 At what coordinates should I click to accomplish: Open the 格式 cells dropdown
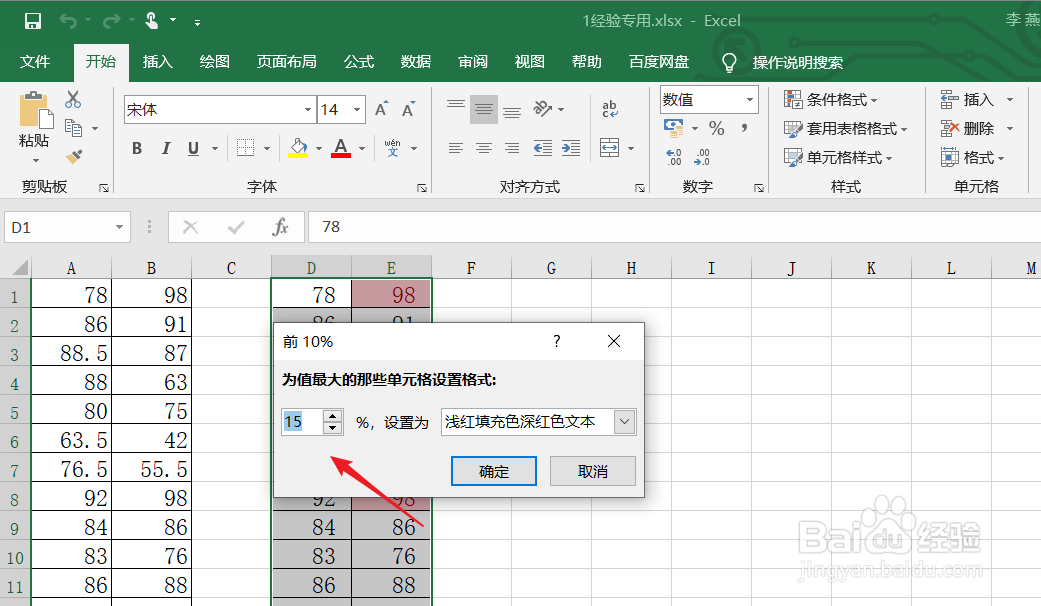(x=973, y=157)
